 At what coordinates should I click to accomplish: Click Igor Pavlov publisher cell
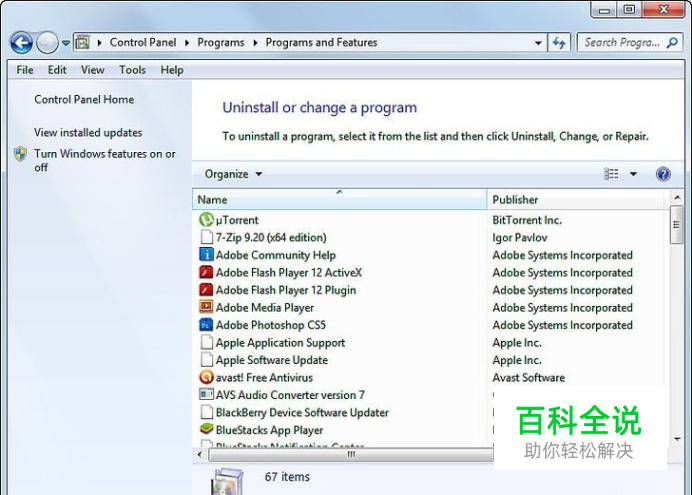[520, 237]
